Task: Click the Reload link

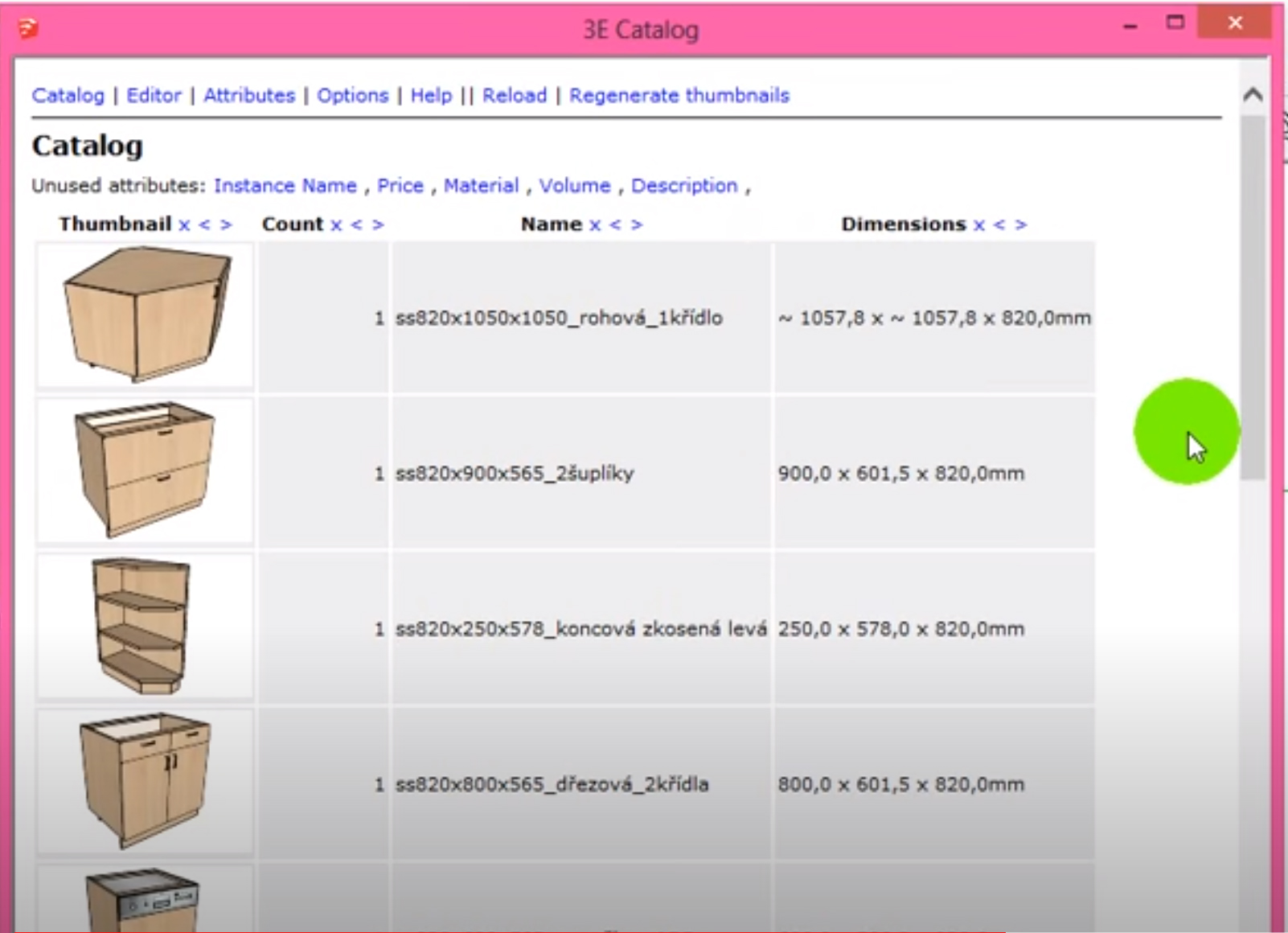Action: [x=515, y=96]
